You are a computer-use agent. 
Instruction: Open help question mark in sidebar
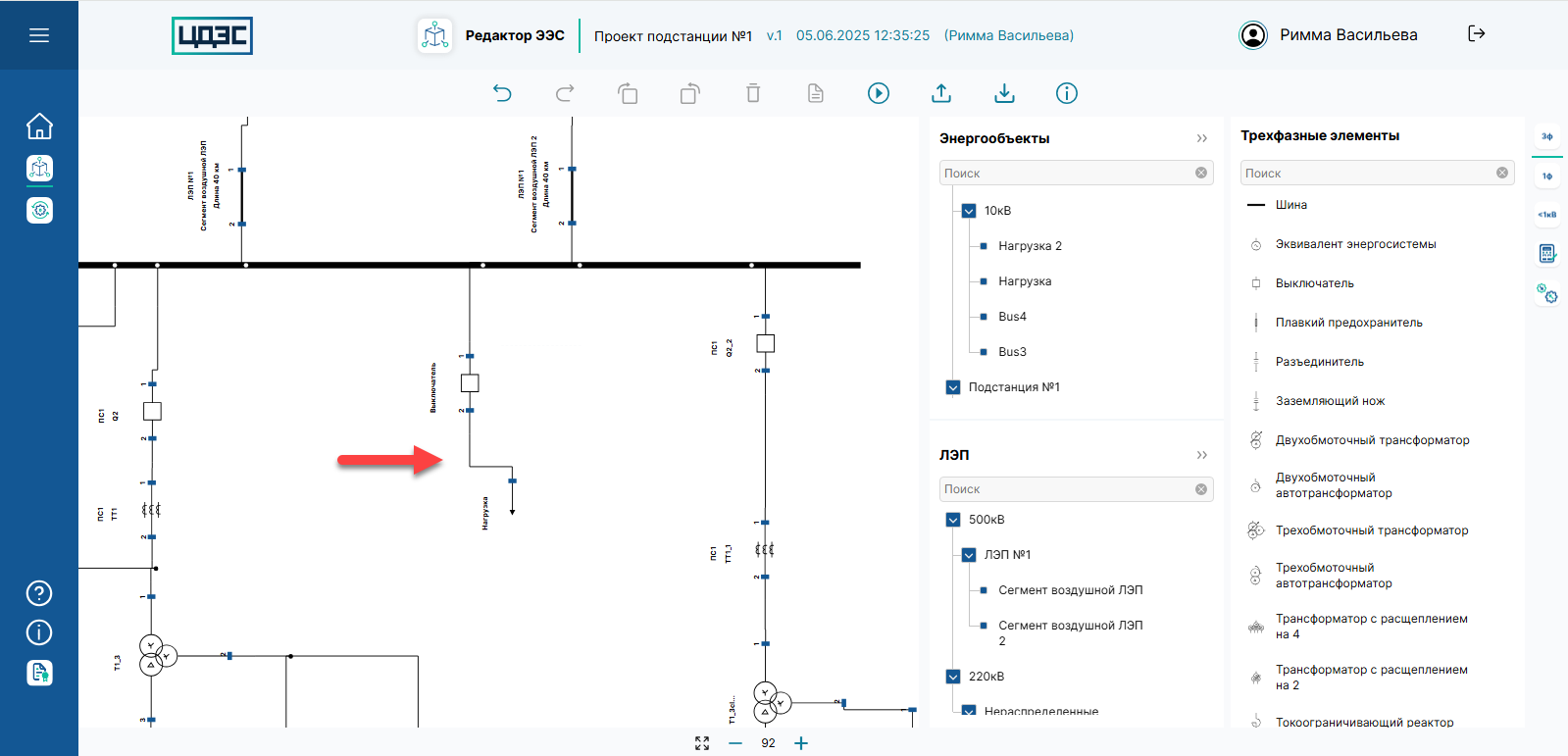tap(39, 593)
